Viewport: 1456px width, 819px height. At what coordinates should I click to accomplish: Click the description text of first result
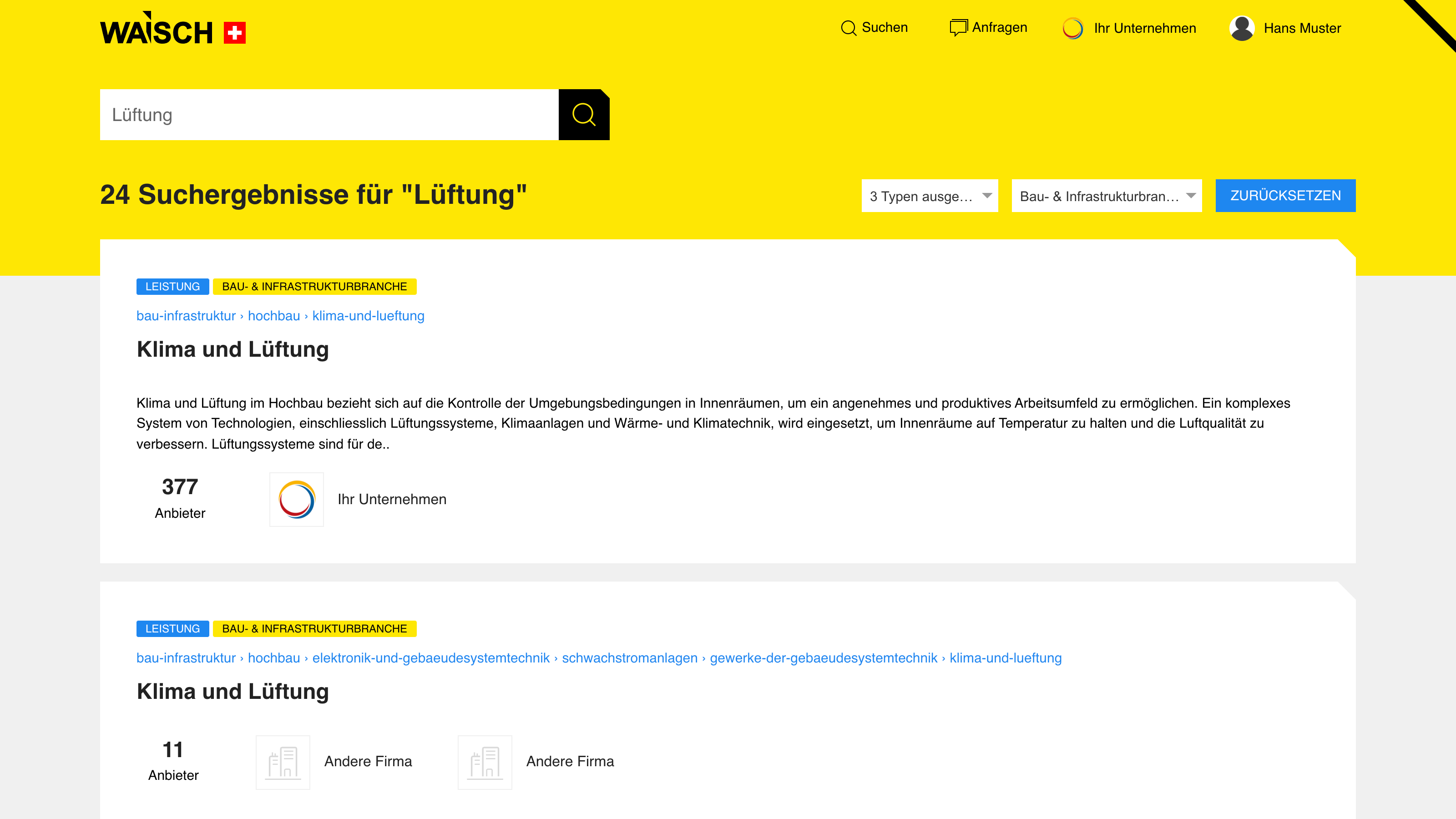click(x=713, y=423)
